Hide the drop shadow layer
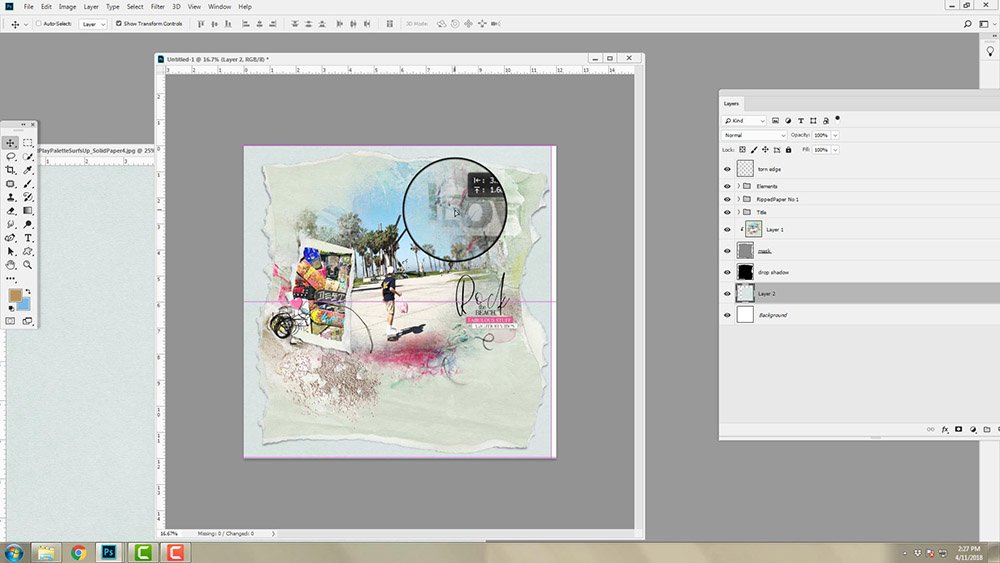The image size is (1000, 563). point(727,272)
